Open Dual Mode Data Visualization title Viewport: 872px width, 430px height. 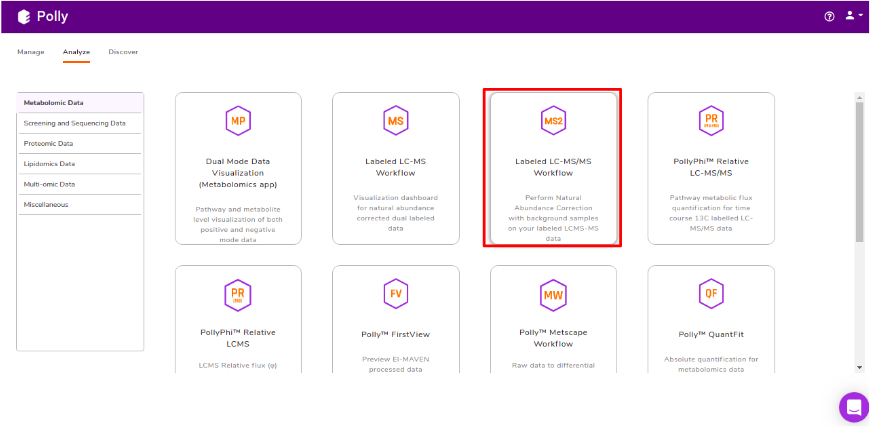point(238,173)
